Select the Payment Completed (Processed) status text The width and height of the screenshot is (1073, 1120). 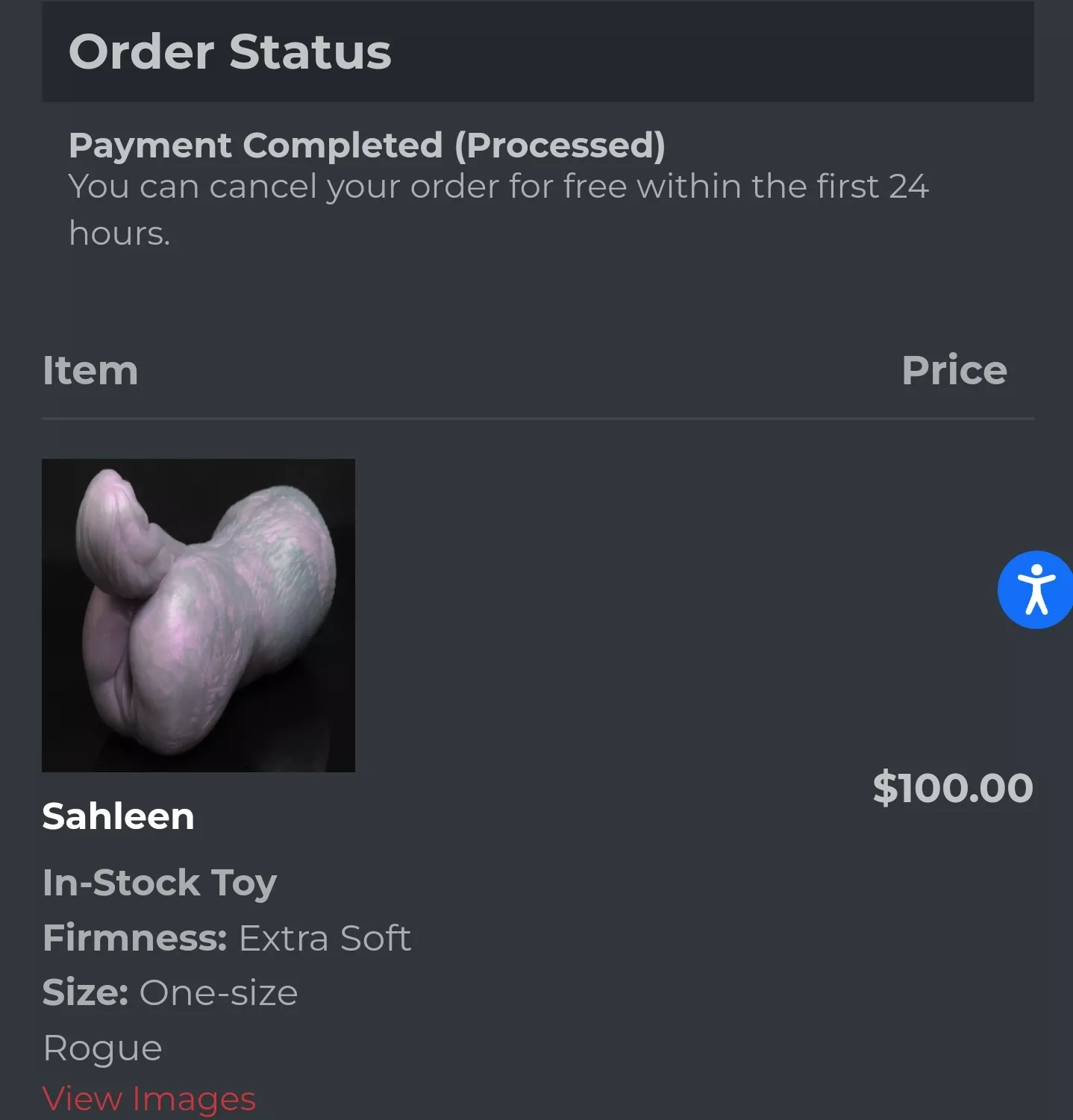point(366,146)
